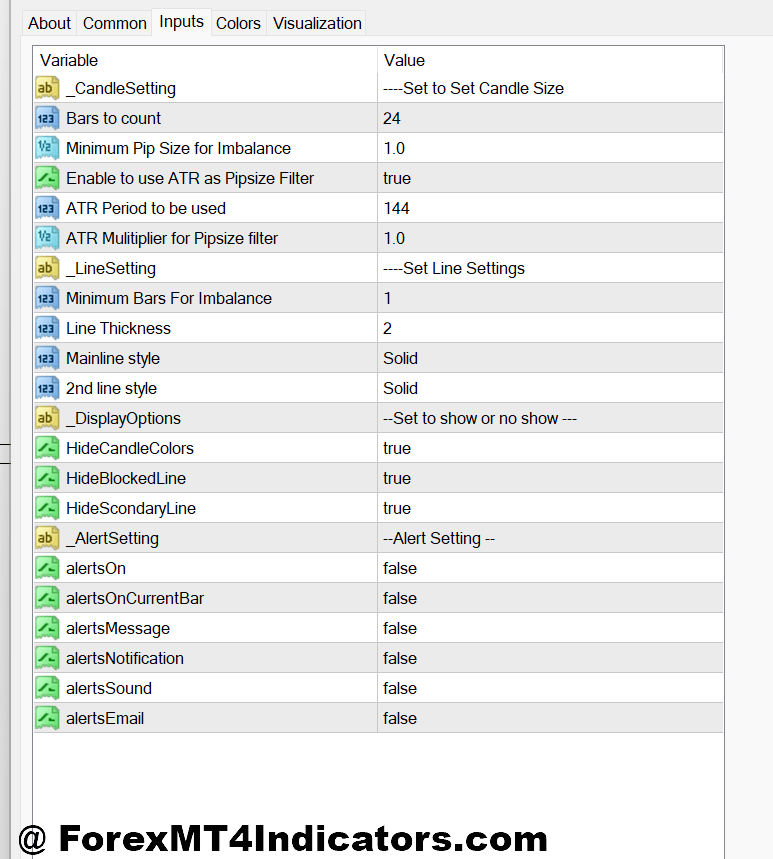Click the ½ icon for ATR Multiplier row
773x859 pixels.
pyautogui.click(x=47, y=238)
